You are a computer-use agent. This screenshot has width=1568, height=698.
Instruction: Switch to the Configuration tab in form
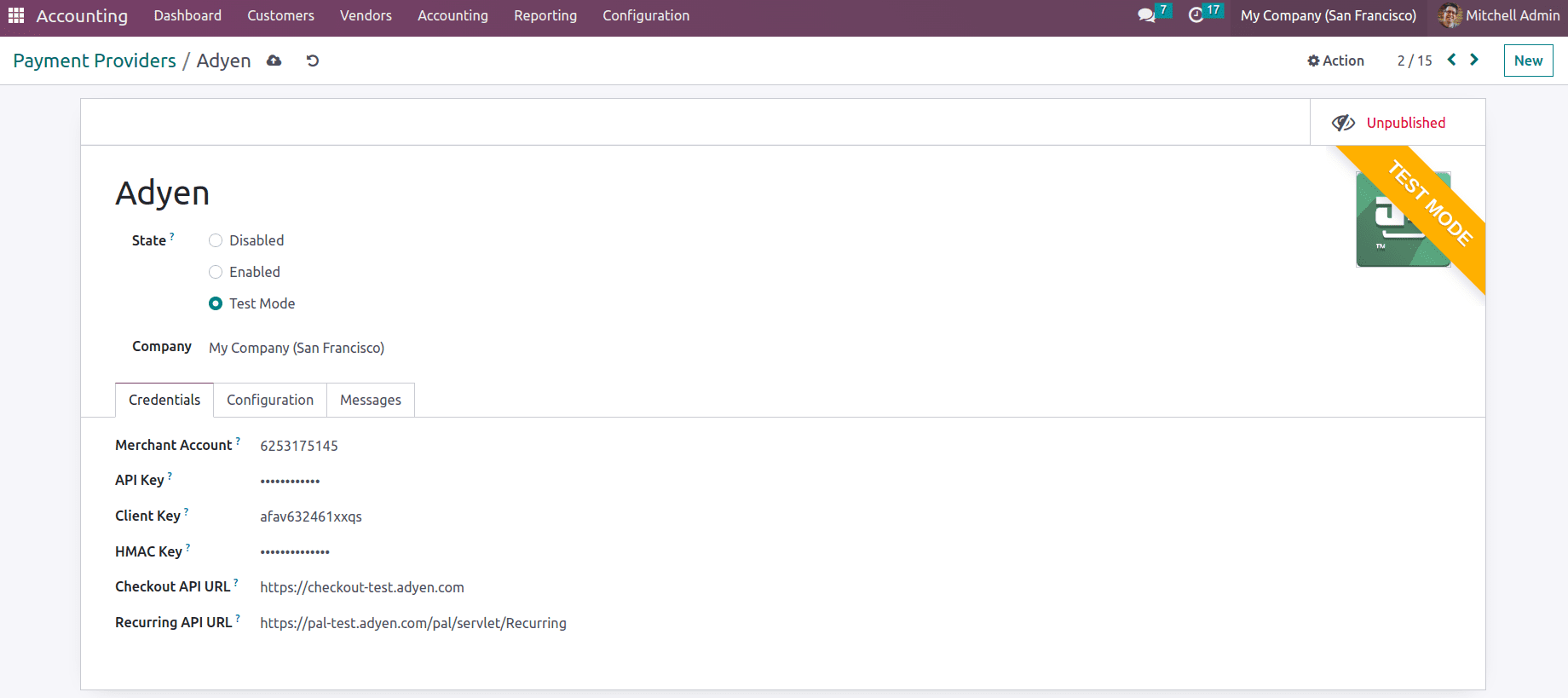[270, 400]
